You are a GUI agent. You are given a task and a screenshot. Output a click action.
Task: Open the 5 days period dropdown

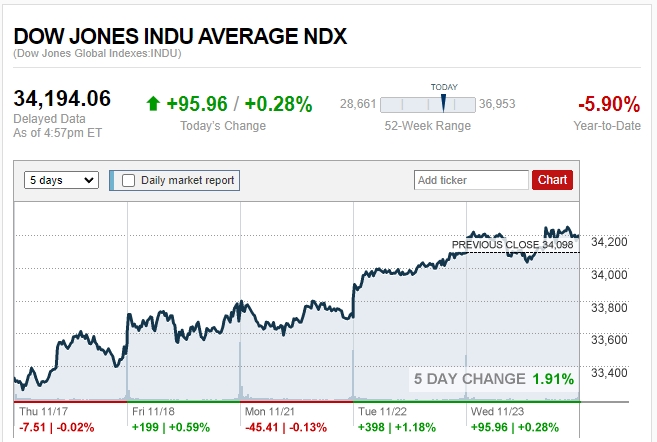(x=62, y=180)
